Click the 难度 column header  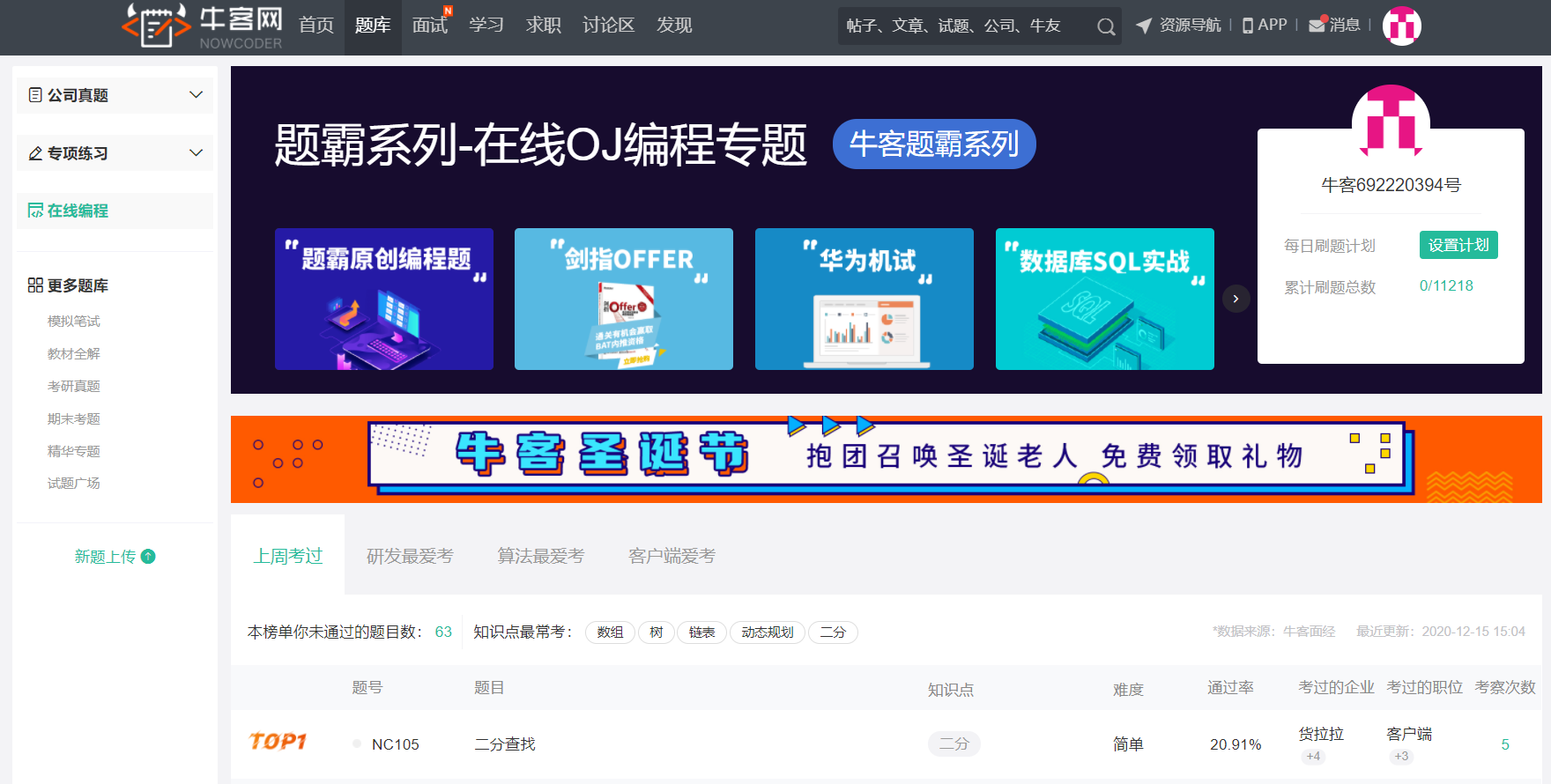1128,689
